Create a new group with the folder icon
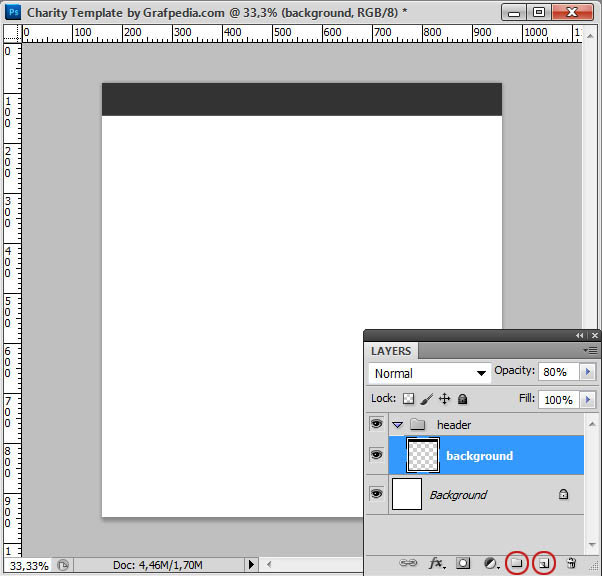 point(517,563)
